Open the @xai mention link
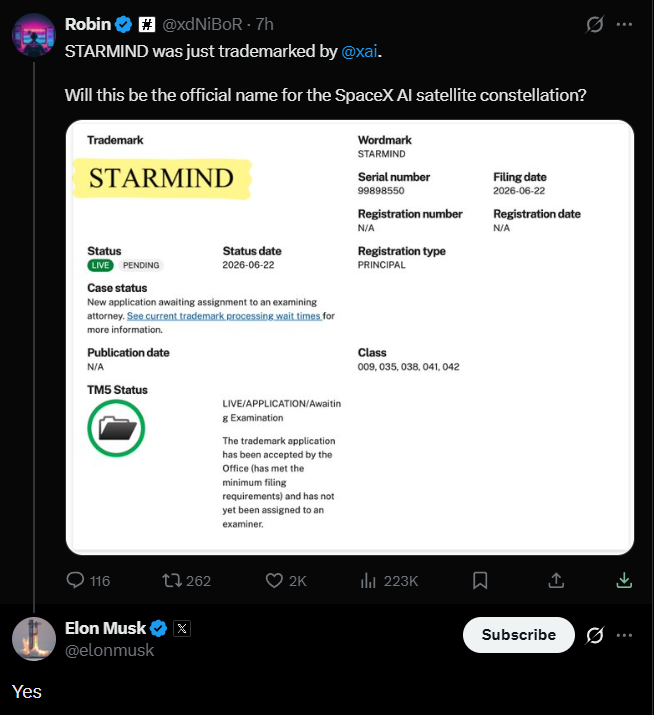 click(359, 51)
